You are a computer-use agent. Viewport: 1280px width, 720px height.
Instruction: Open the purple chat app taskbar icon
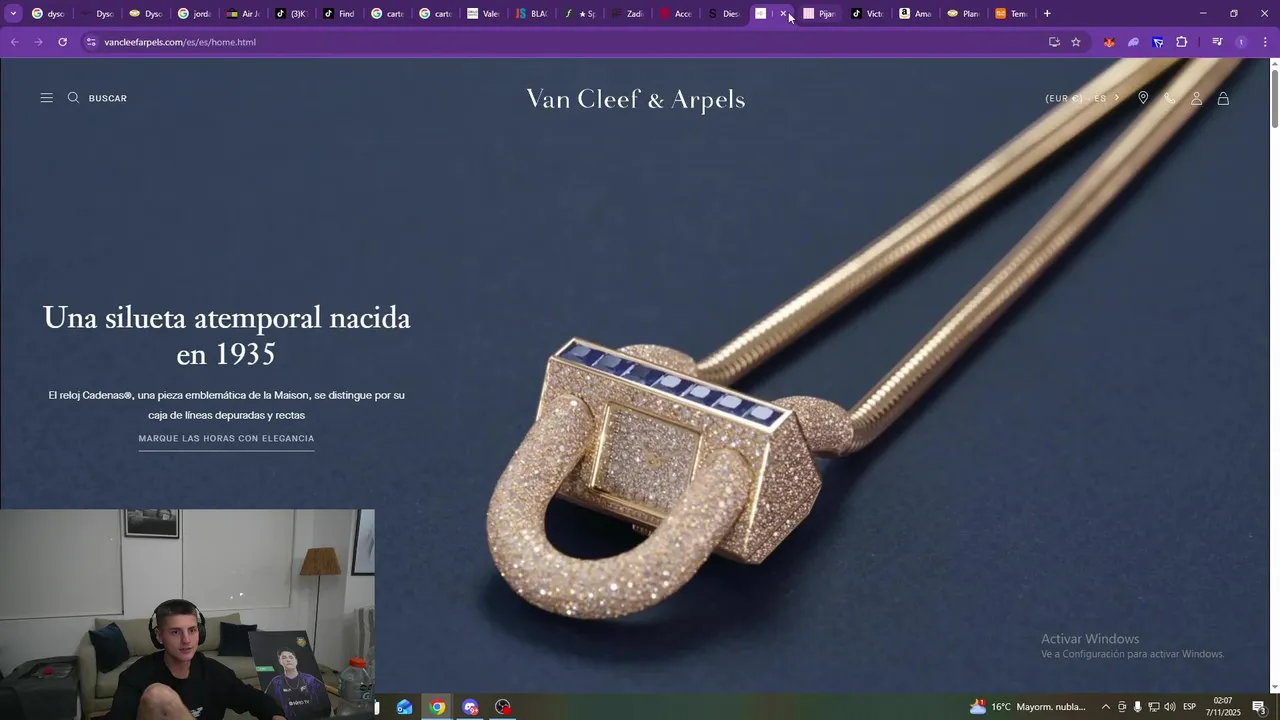tap(470, 707)
